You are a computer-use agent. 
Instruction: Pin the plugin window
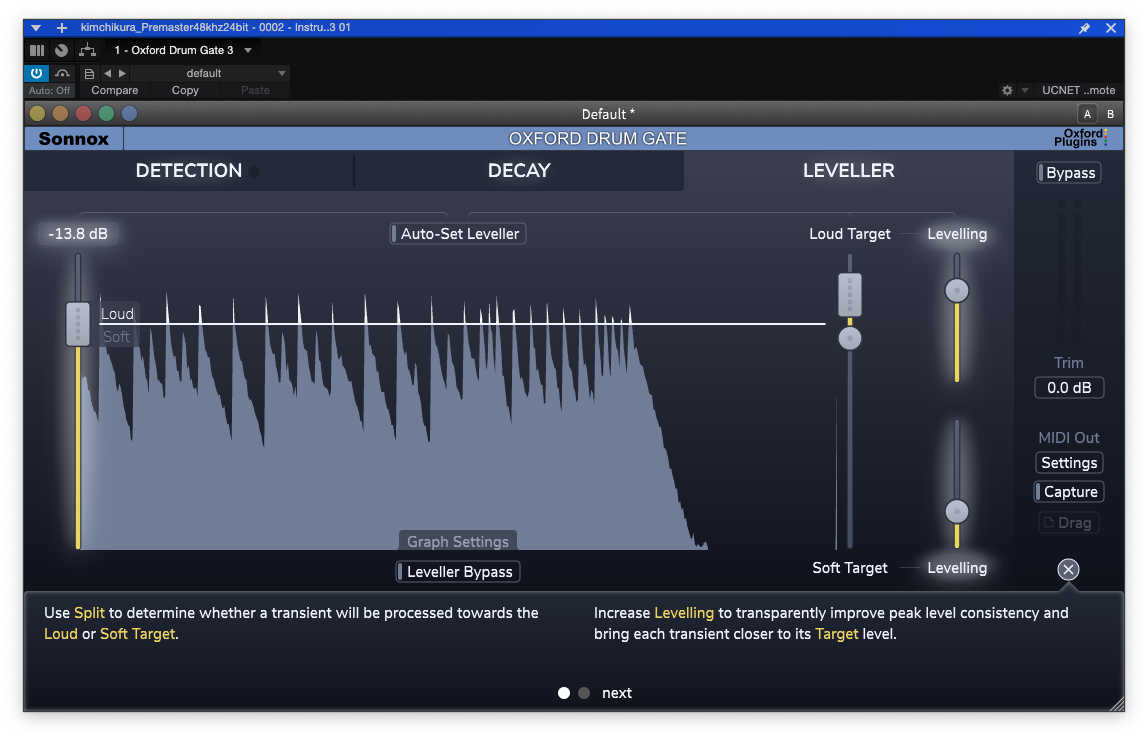coord(1084,28)
